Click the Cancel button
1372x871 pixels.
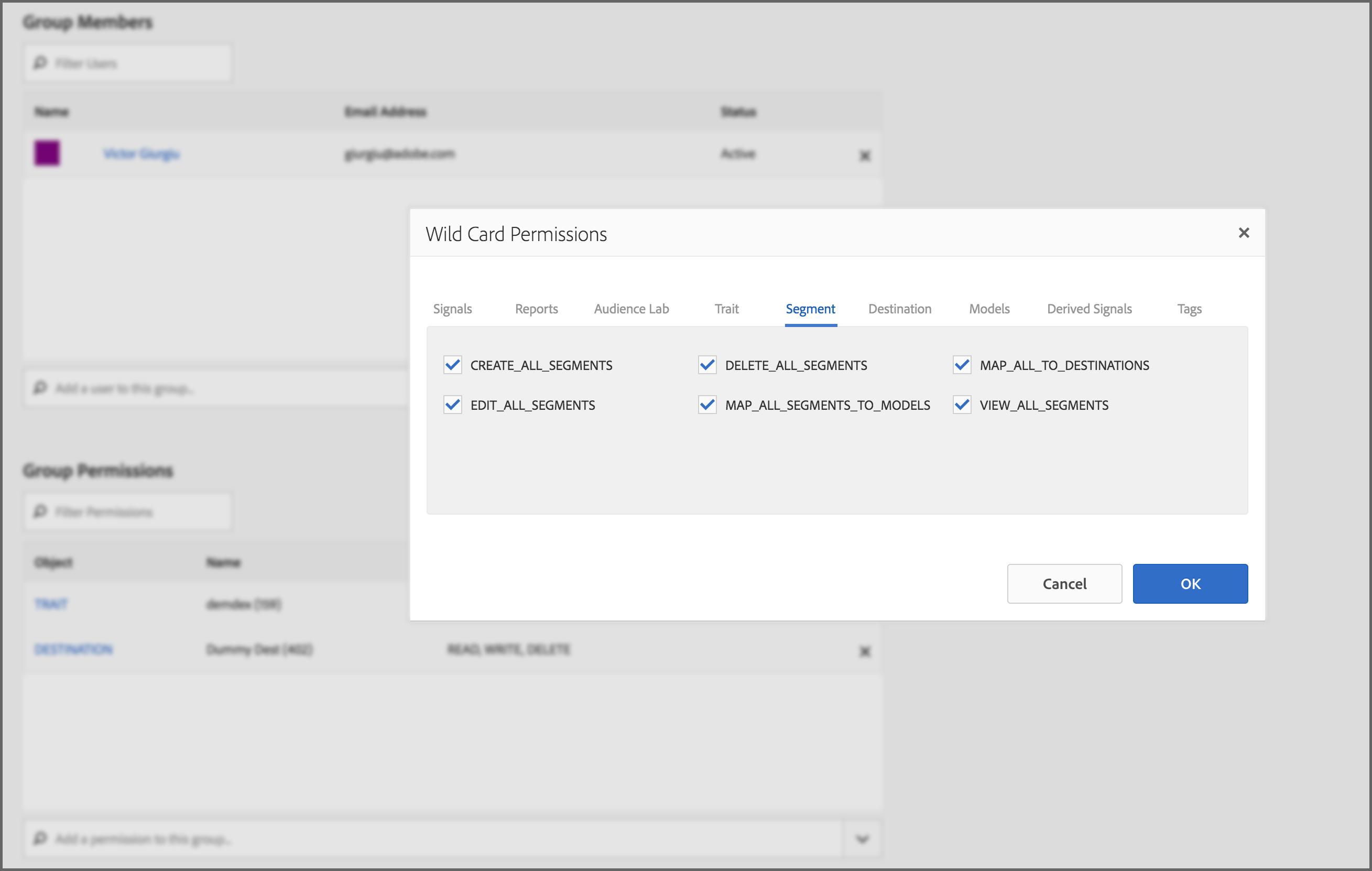(x=1064, y=583)
